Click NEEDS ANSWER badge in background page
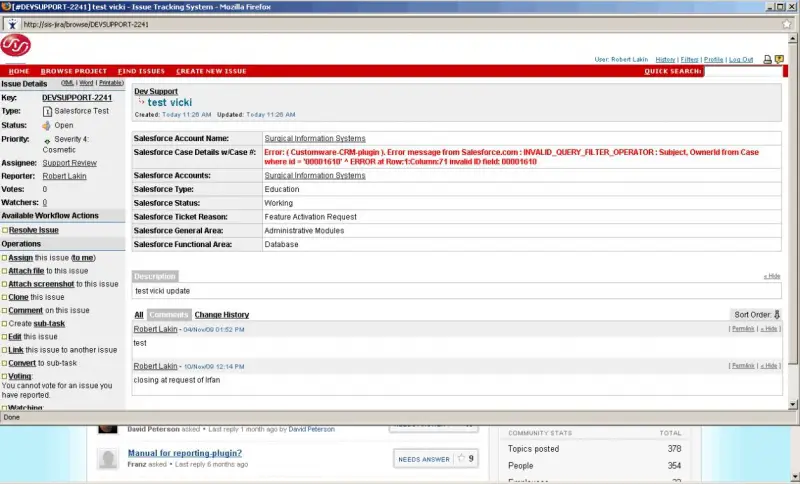Screen dimensions: 800x484 pyautogui.click(x=424, y=459)
